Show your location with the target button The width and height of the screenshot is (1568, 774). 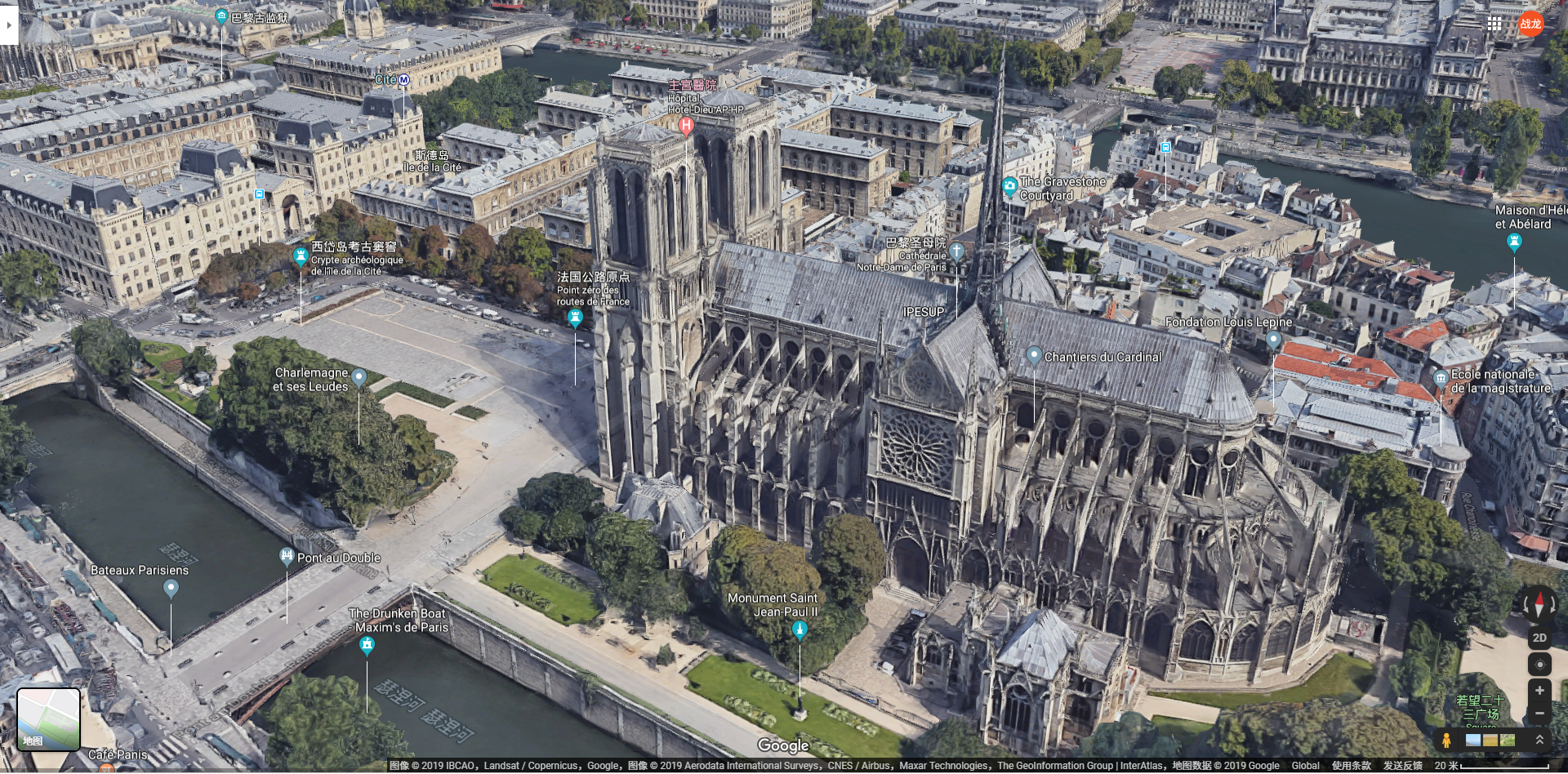(x=1539, y=664)
